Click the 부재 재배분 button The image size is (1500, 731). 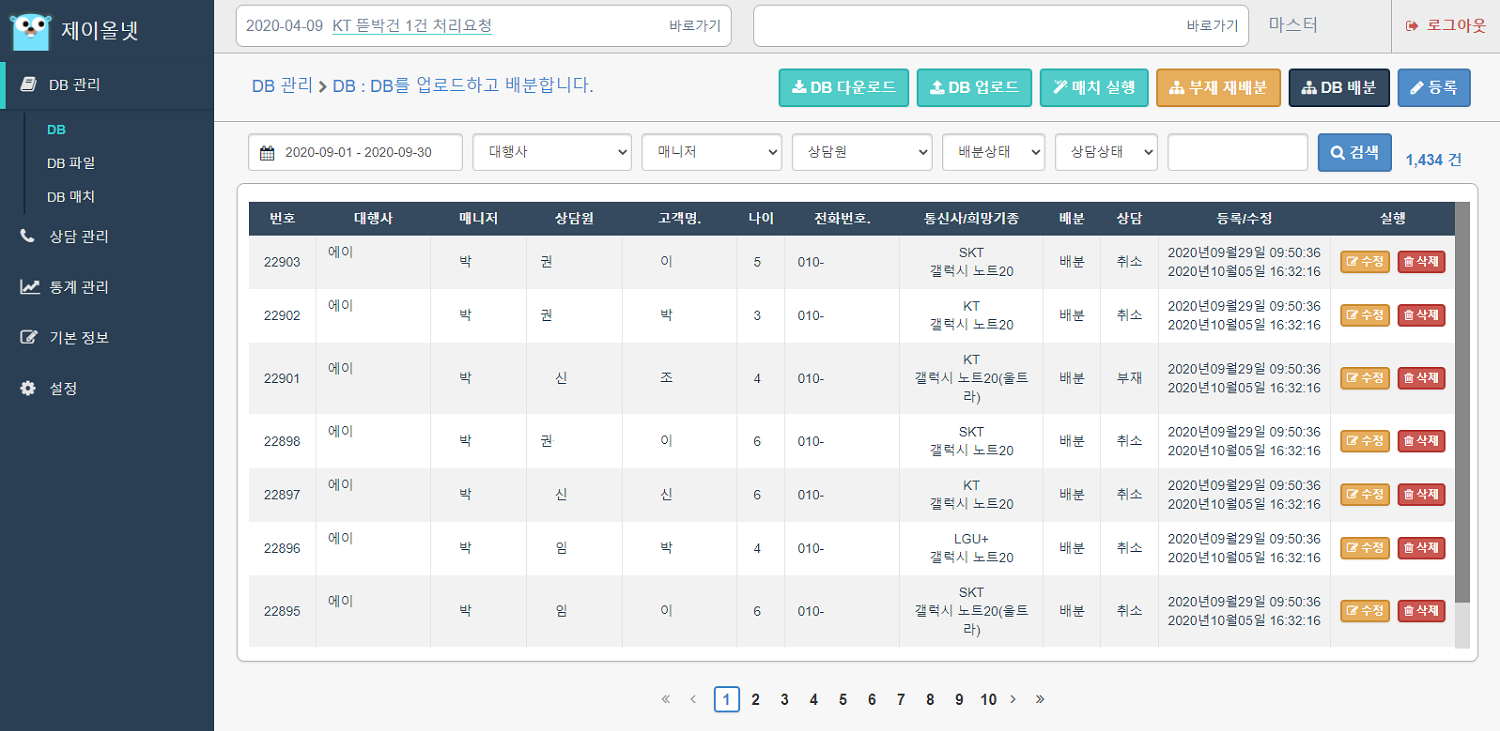pos(1218,88)
